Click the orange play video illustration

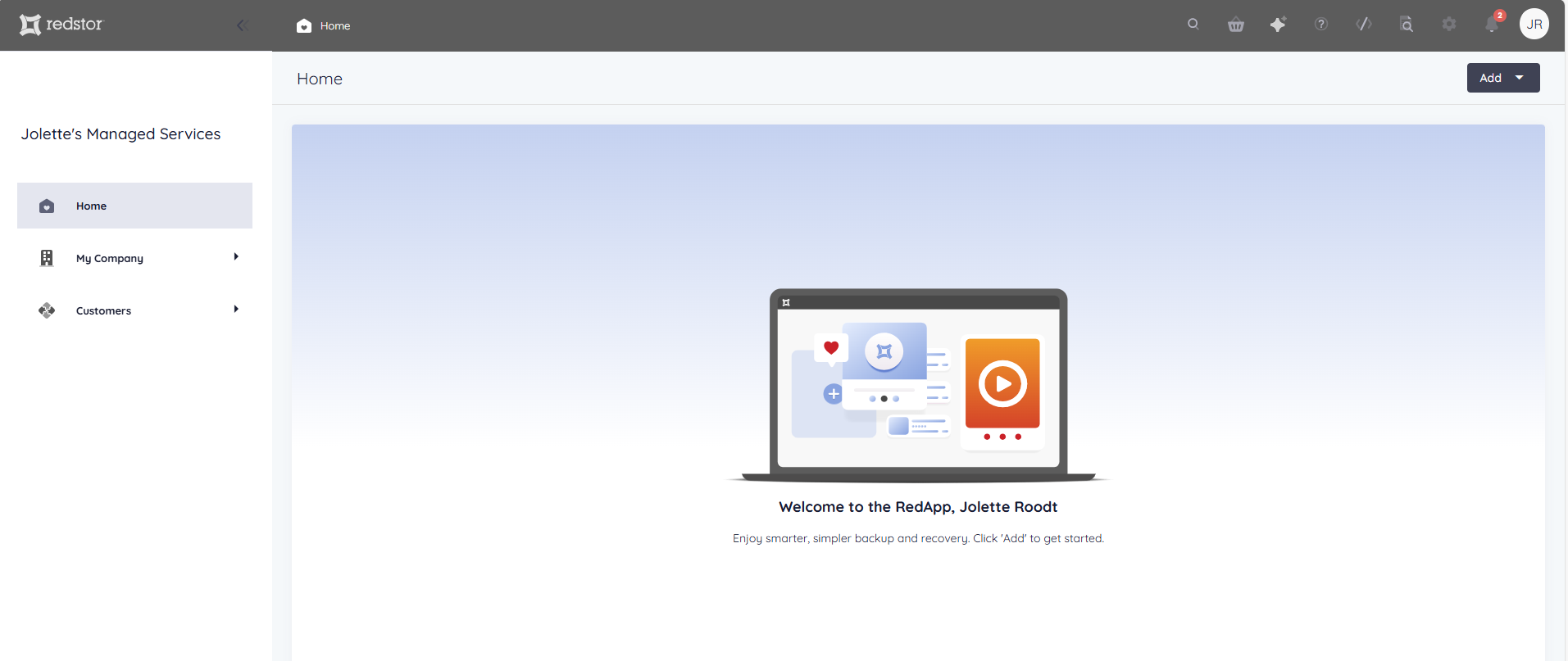point(1002,383)
